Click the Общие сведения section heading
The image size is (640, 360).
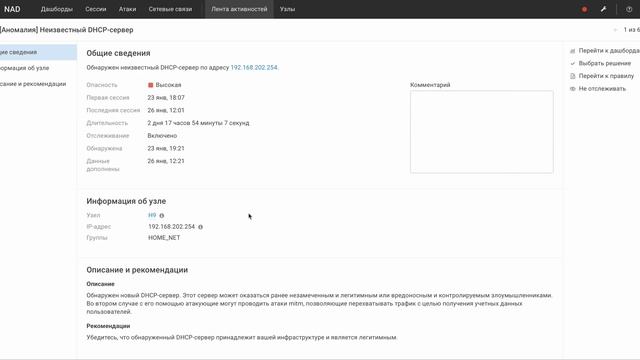[118, 53]
